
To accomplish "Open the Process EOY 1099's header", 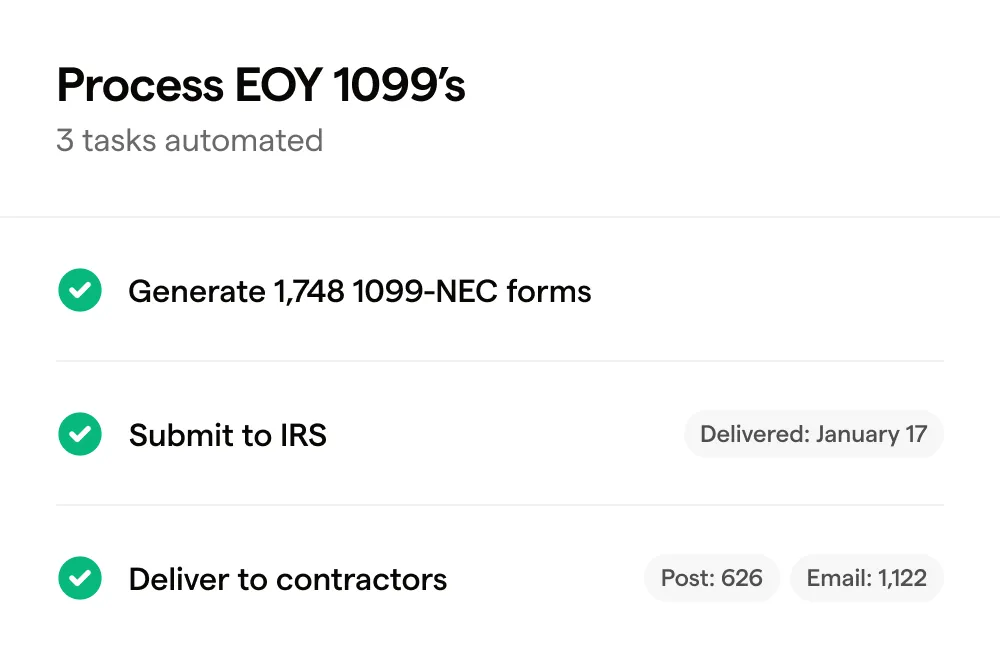I will 261,85.
